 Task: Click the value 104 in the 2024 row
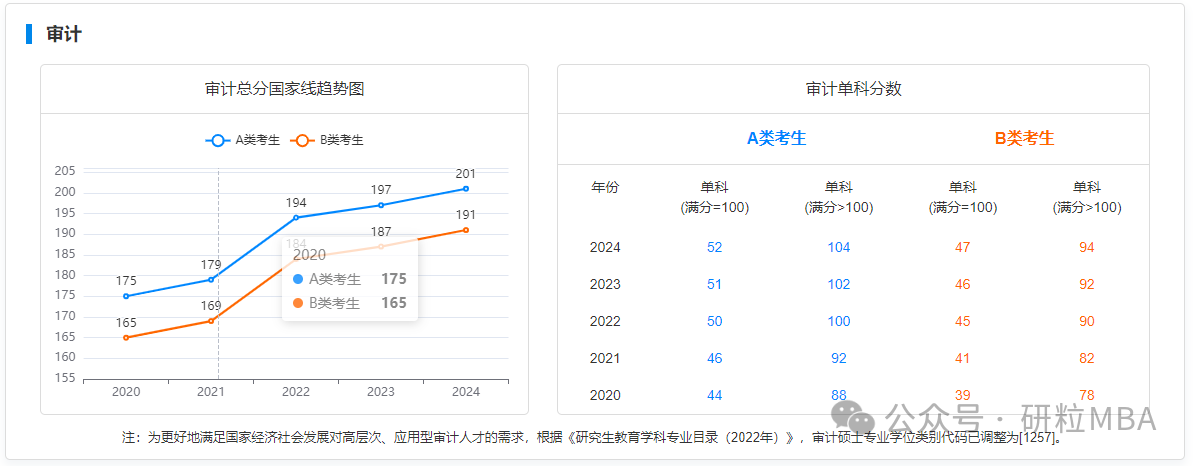[838, 247]
